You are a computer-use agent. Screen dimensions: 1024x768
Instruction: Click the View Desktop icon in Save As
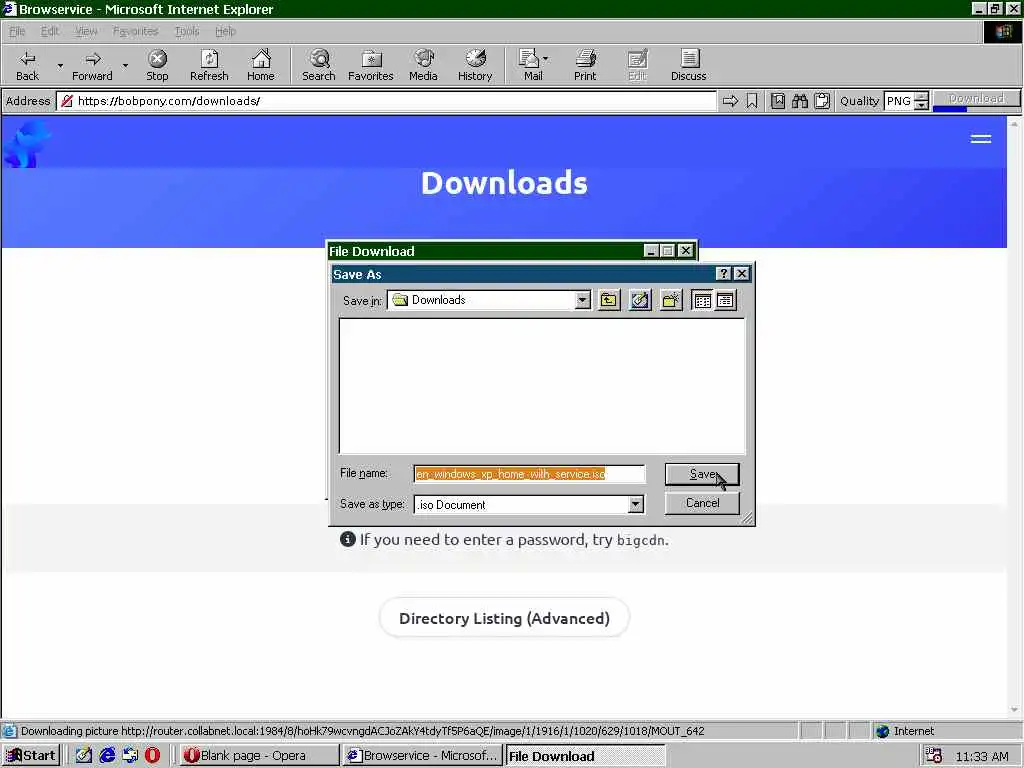coord(640,300)
